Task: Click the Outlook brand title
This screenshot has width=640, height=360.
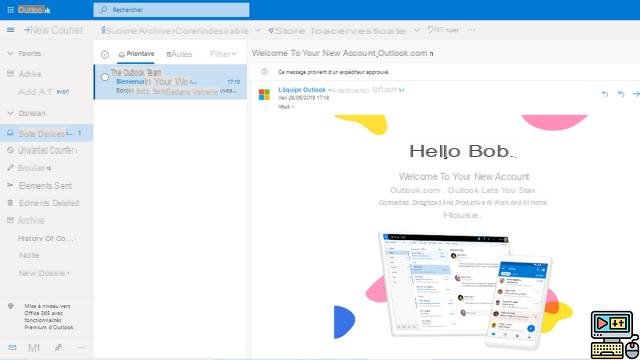Action: click(x=34, y=10)
